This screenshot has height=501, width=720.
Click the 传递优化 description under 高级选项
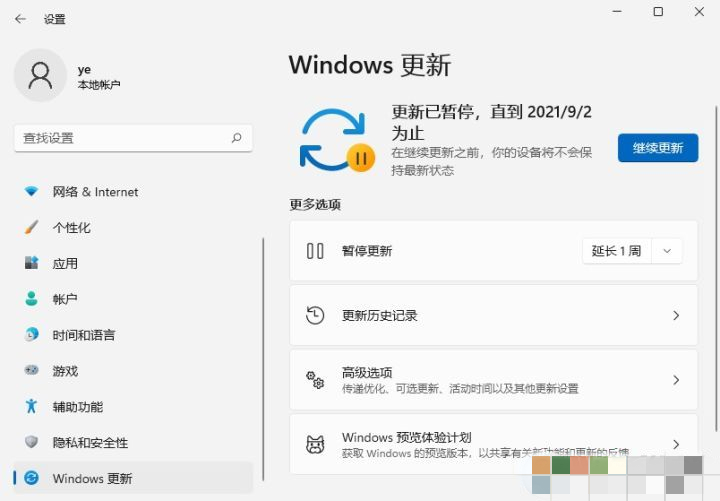[x=460, y=388]
